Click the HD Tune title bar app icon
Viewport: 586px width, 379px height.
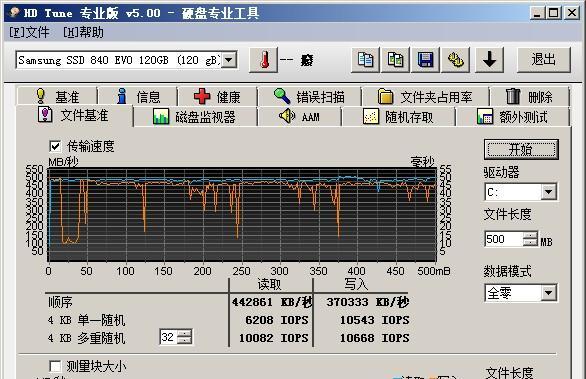[14, 12]
